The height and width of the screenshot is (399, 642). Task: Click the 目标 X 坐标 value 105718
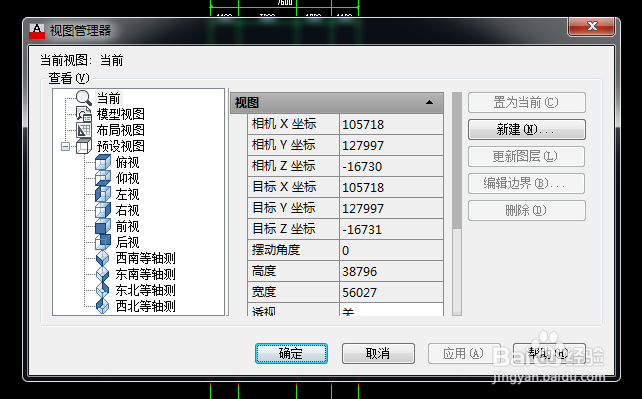click(391, 187)
